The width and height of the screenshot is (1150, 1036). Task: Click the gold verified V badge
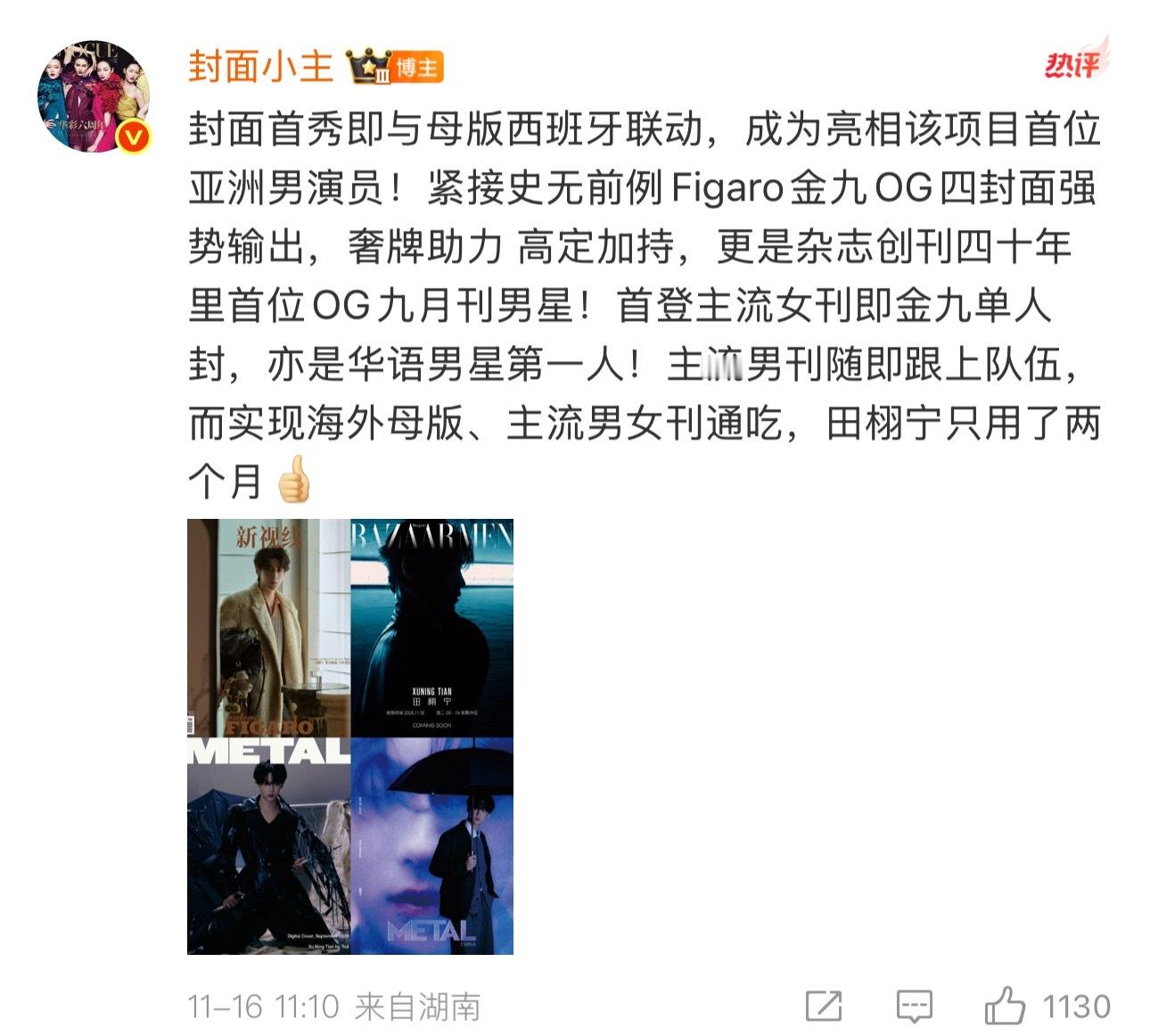coord(134,136)
